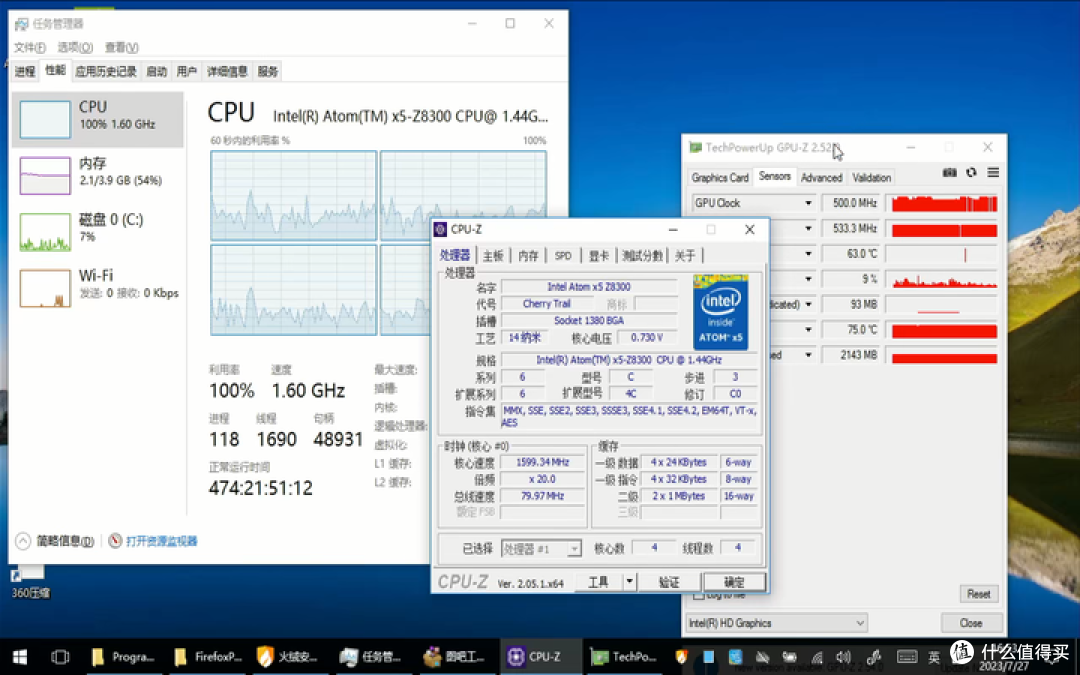Open the 360压缩 desktop icon
Image resolution: width=1080 pixels, height=675 pixels.
pyautogui.click(x=30, y=581)
